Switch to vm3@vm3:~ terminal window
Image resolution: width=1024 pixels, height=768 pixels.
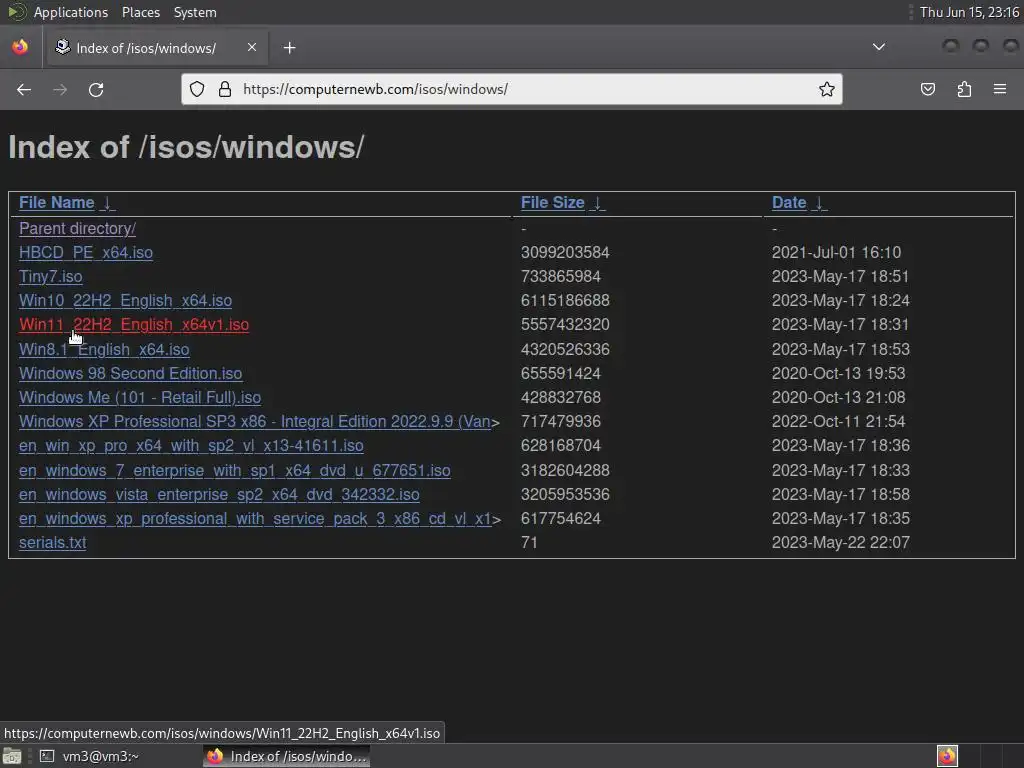(89, 756)
